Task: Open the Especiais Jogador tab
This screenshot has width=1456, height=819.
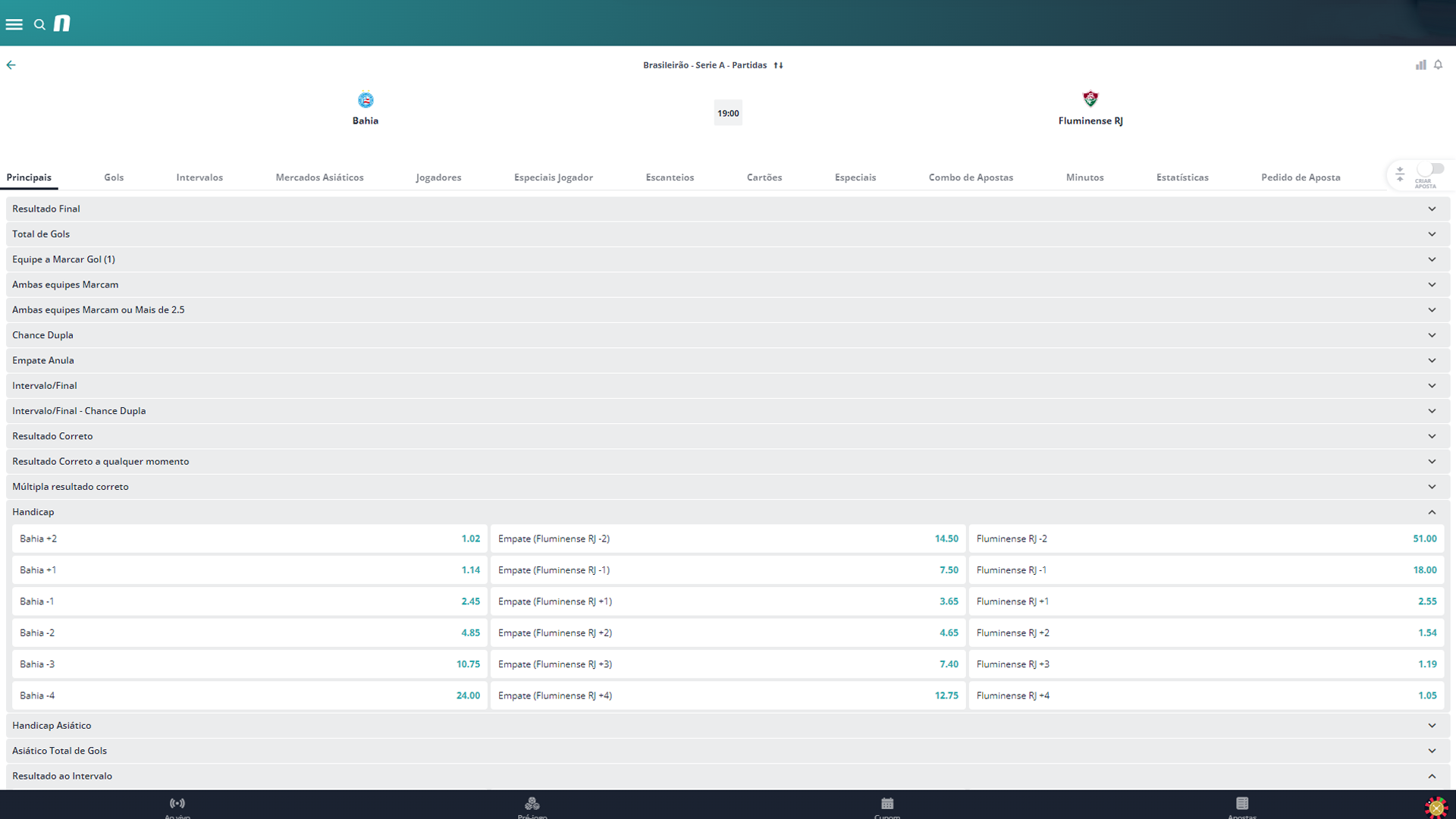Action: coord(554,177)
